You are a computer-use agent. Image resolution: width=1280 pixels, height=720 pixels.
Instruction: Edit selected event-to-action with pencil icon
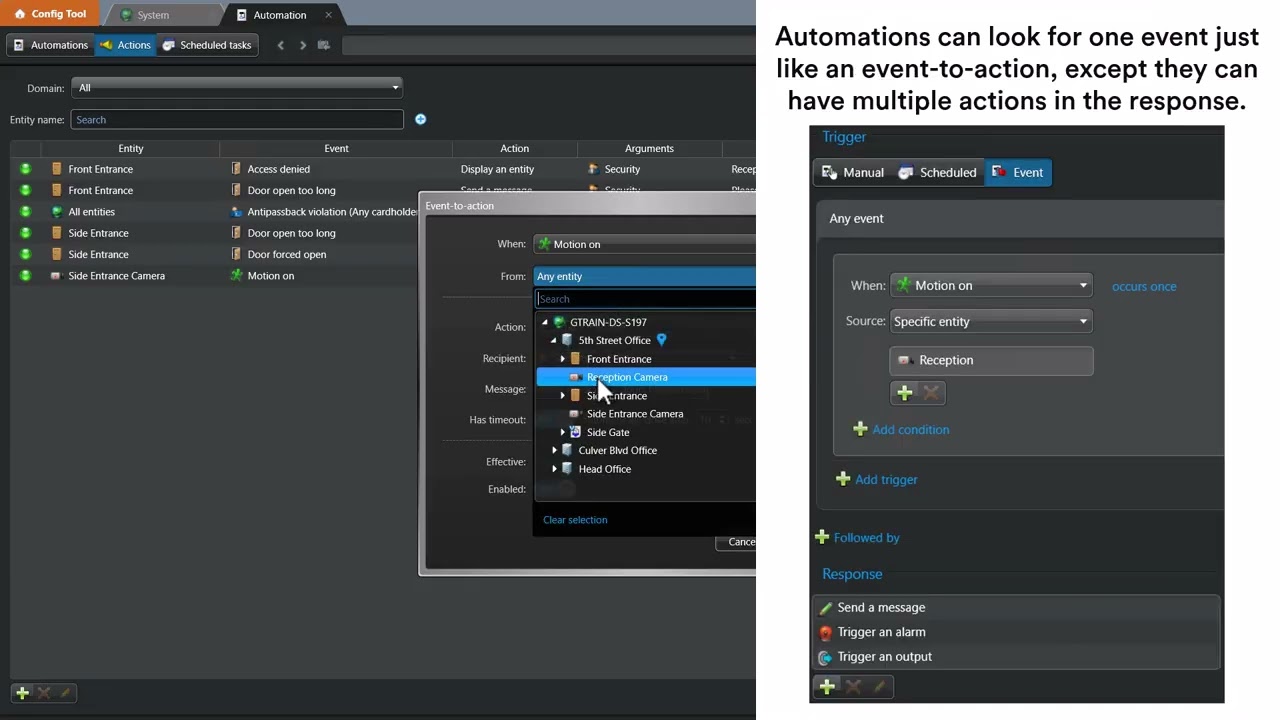click(66, 692)
